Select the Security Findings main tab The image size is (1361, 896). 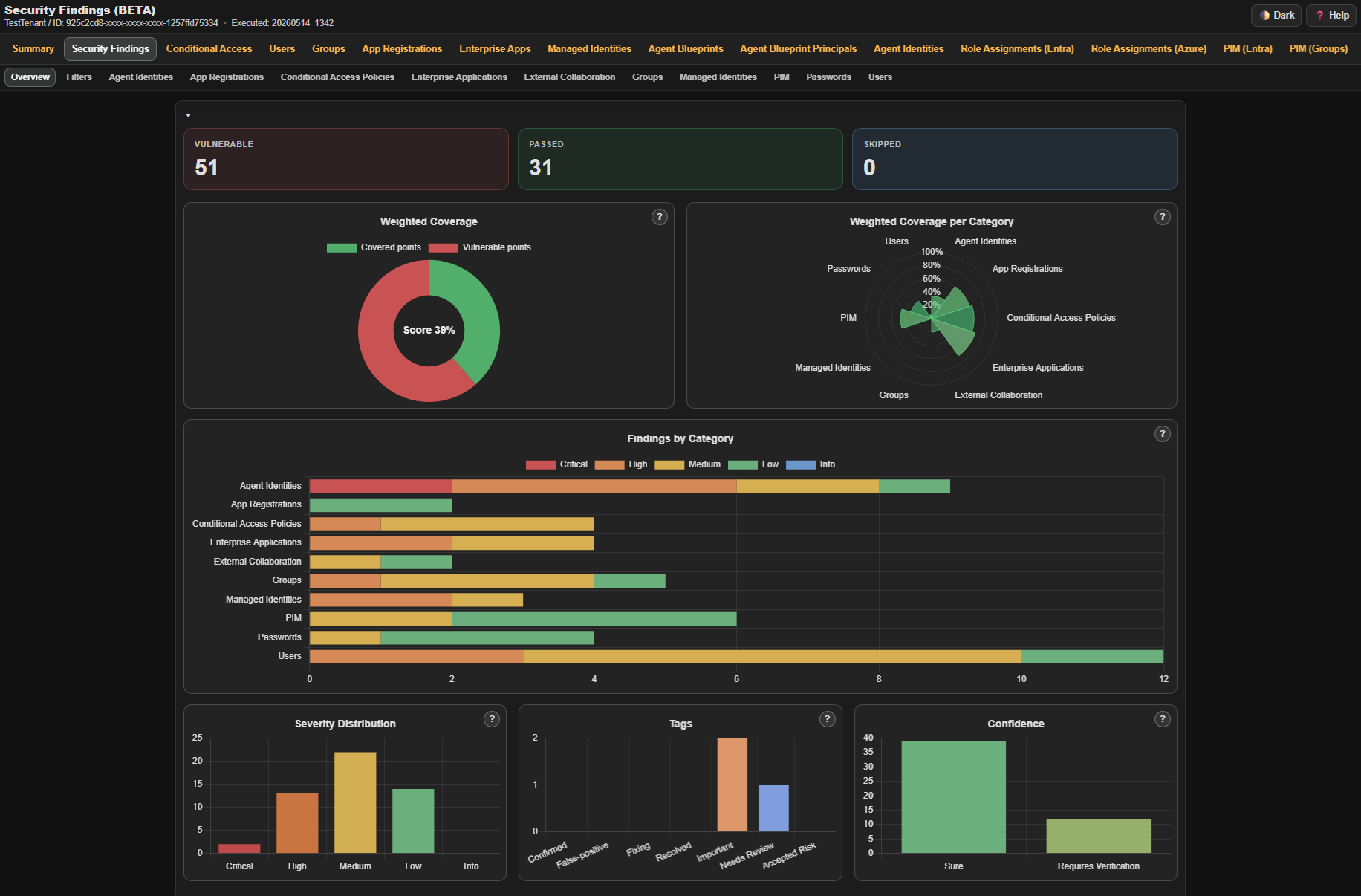point(111,49)
